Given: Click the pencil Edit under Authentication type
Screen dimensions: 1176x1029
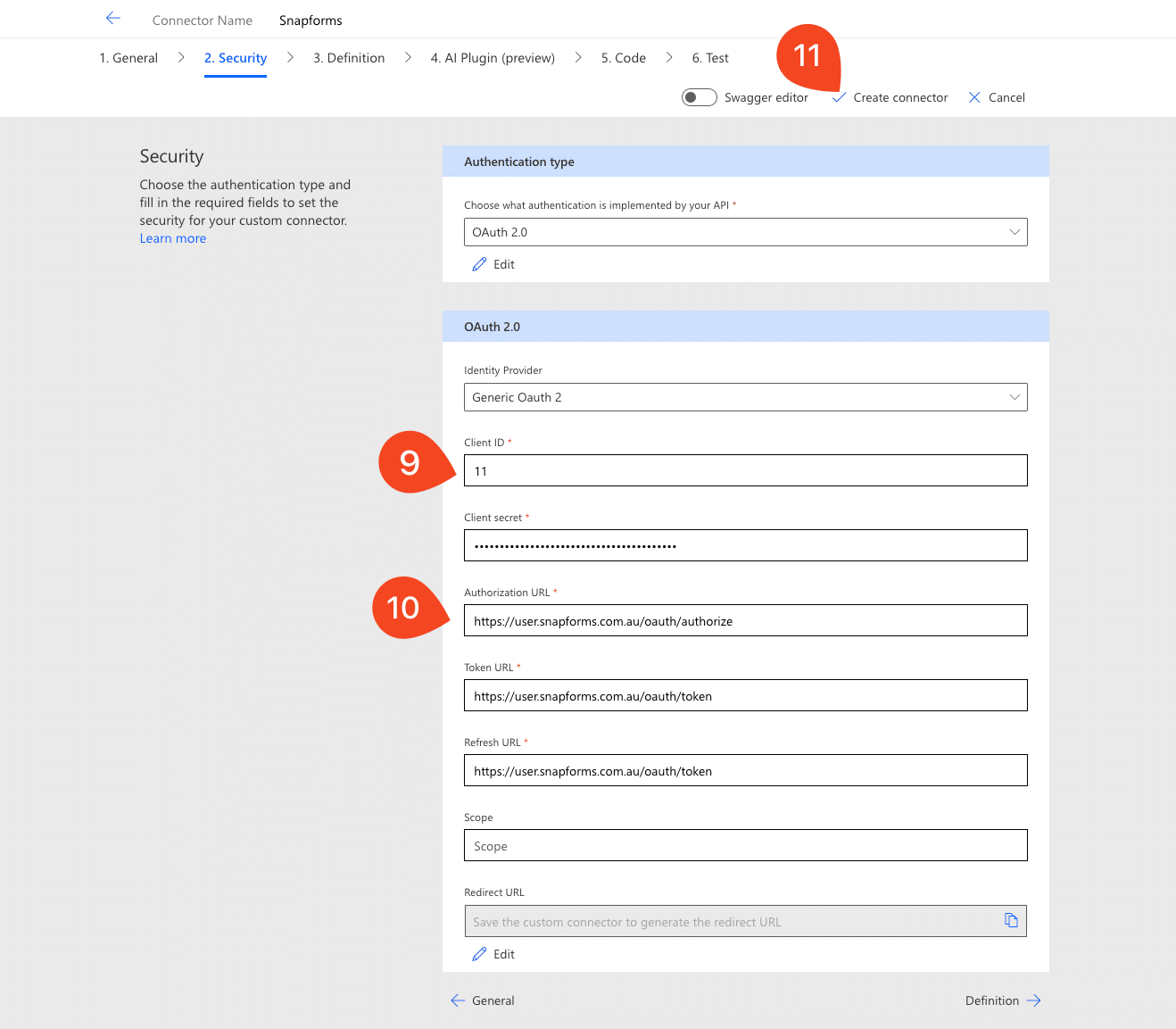Looking at the screenshot, I should 493,264.
